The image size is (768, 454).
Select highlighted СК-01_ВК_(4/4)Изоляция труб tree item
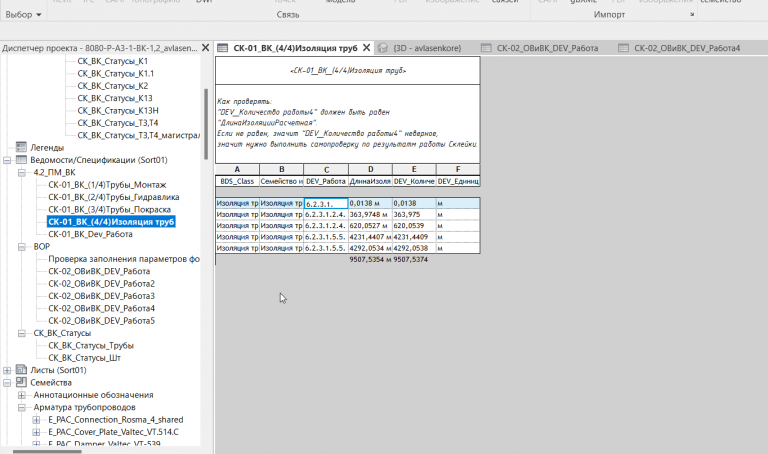111,222
